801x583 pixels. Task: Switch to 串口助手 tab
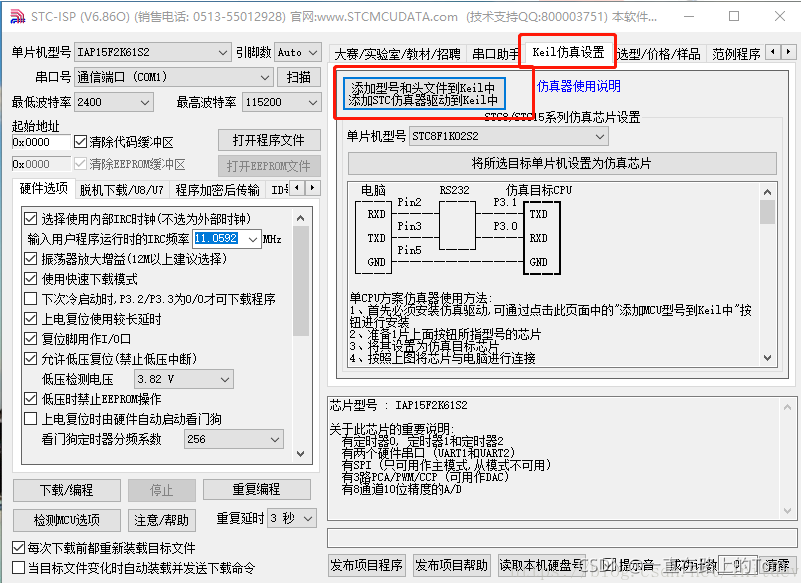tap(494, 54)
